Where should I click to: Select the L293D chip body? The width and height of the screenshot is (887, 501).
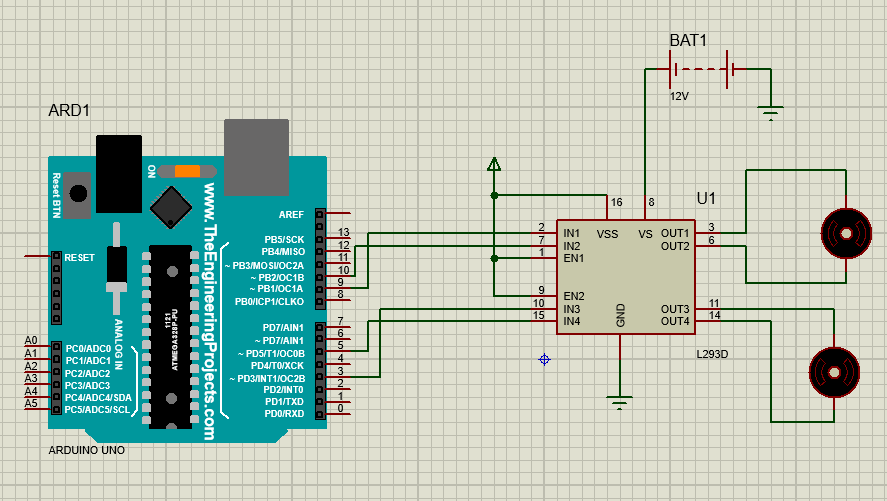pyautogui.click(x=626, y=277)
